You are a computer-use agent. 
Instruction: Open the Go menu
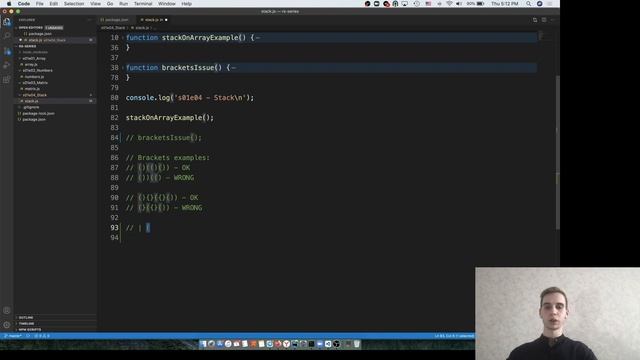coord(110,4)
